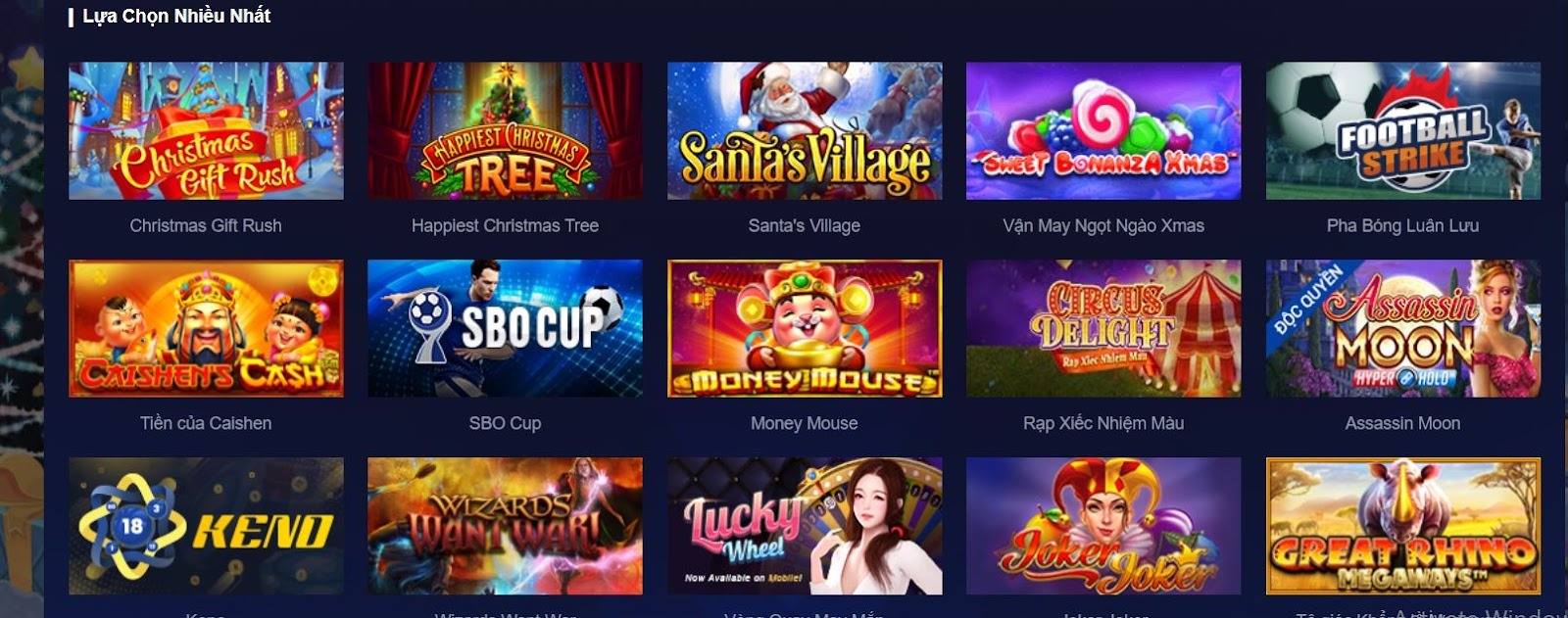Select the 'Rạp Xiếc Nhiệm Màu' title link
1568x618 pixels.
point(1103,423)
